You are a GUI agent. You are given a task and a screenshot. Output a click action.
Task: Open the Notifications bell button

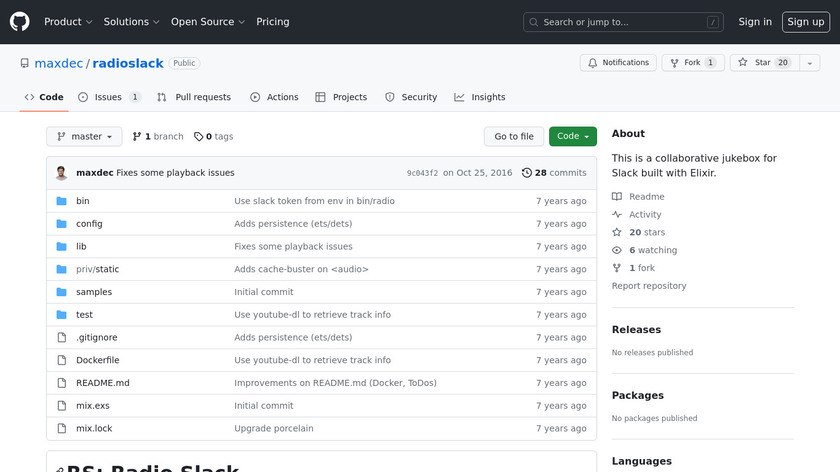(x=617, y=63)
